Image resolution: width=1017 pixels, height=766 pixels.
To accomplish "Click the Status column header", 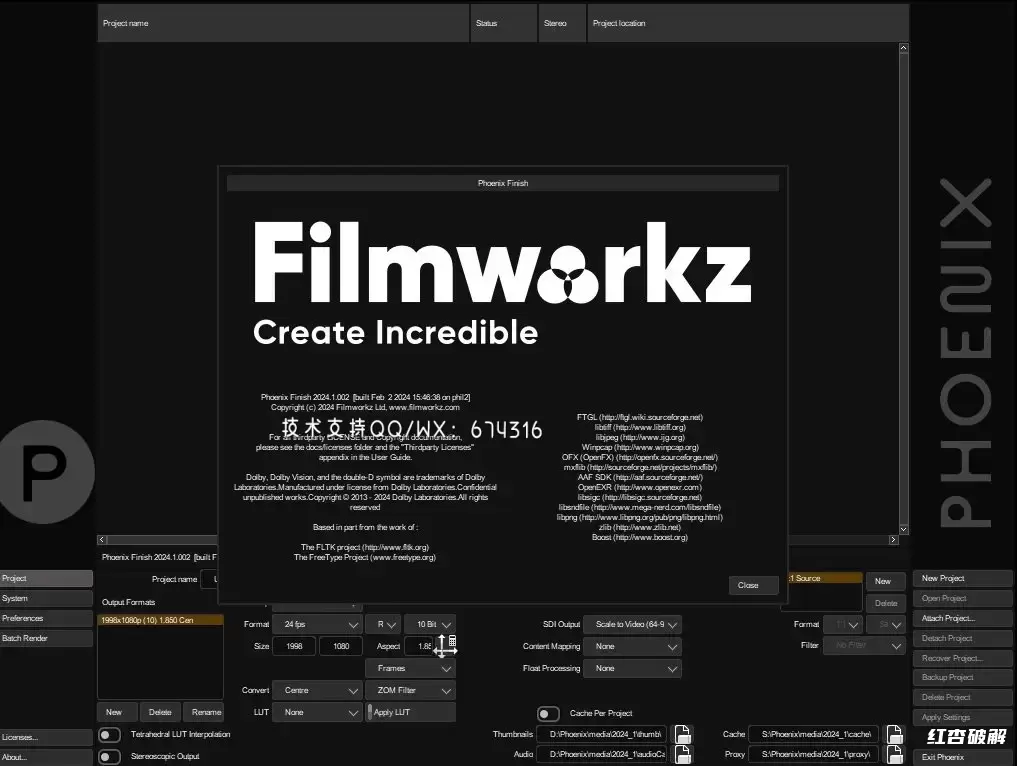I will (504, 23).
